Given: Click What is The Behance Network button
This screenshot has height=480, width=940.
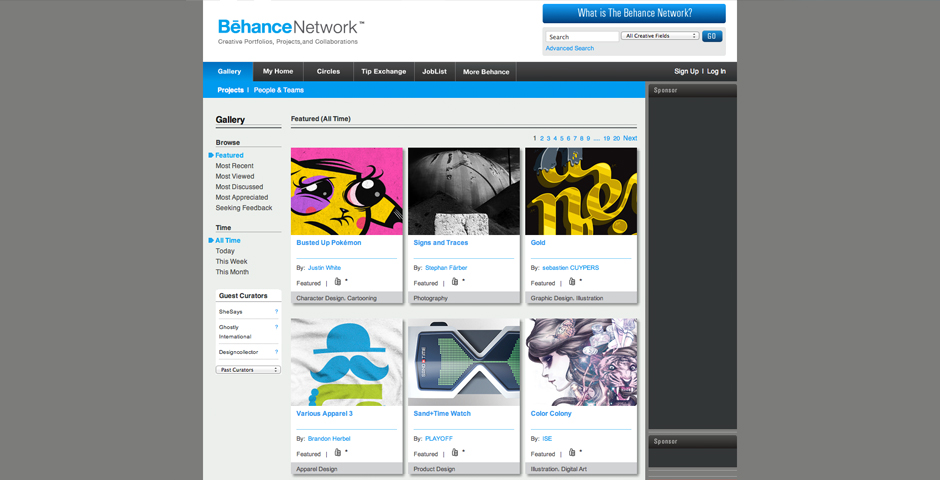Looking at the screenshot, I should [x=634, y=13].
